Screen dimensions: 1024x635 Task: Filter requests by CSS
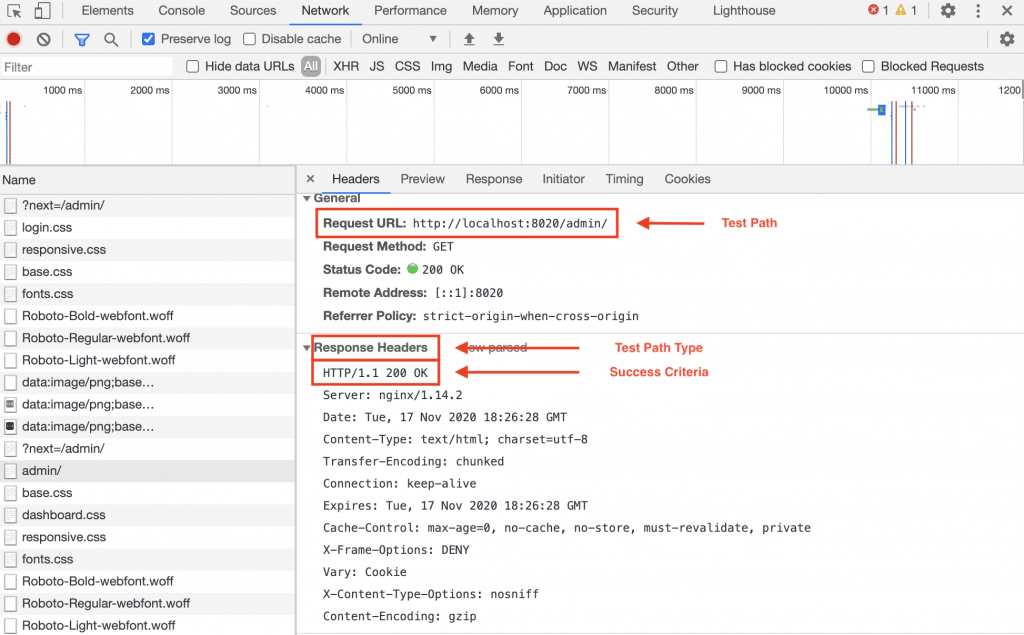coord(407,67)
